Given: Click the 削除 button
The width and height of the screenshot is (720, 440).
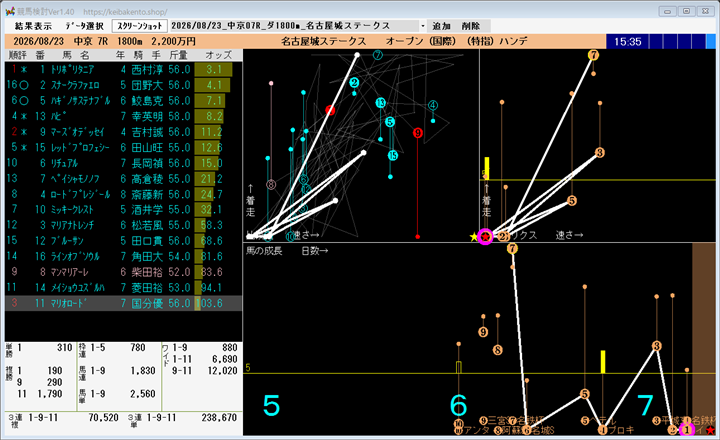Looking at the screenshot, I should click(x=471, y=26).
